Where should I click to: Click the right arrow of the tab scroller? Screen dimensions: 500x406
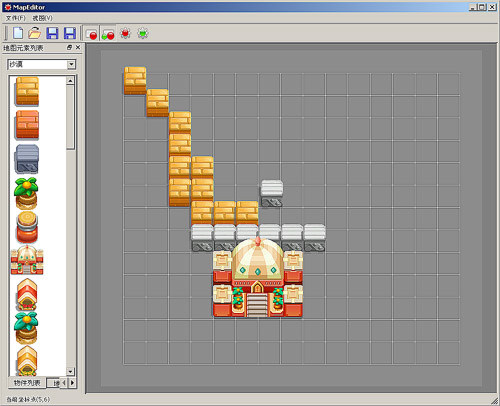[72, 383]
